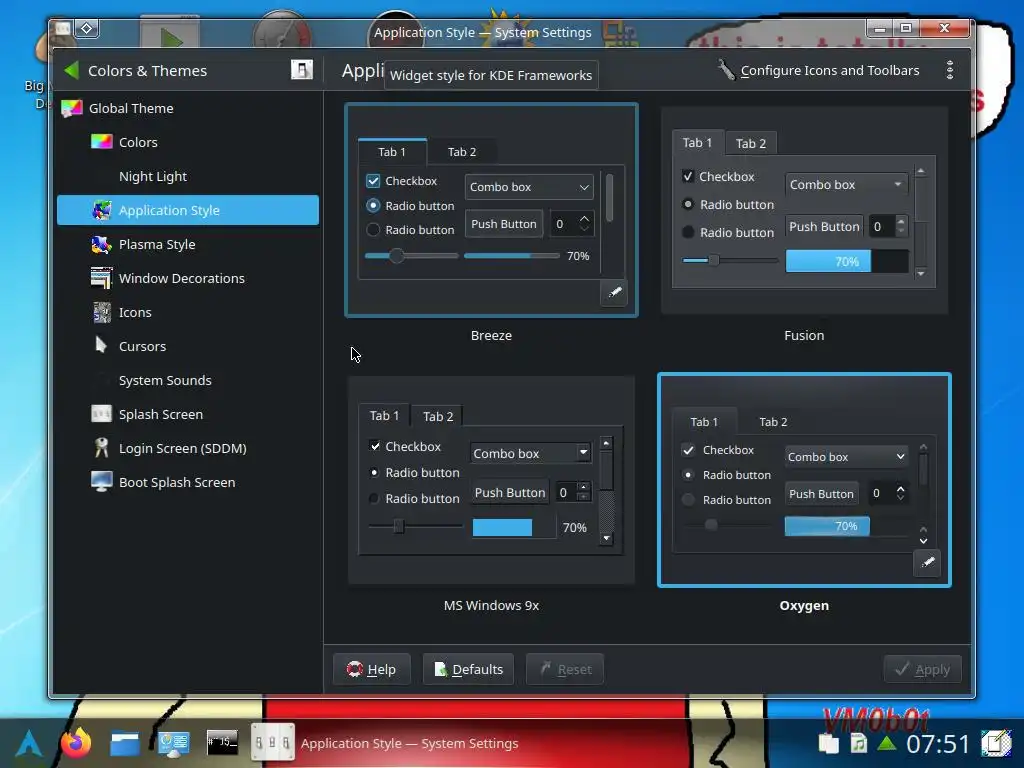This screenshot has height=768, width=1024.
Task: Open Plasma Style via its icon
Action: (x=101, y=244)
